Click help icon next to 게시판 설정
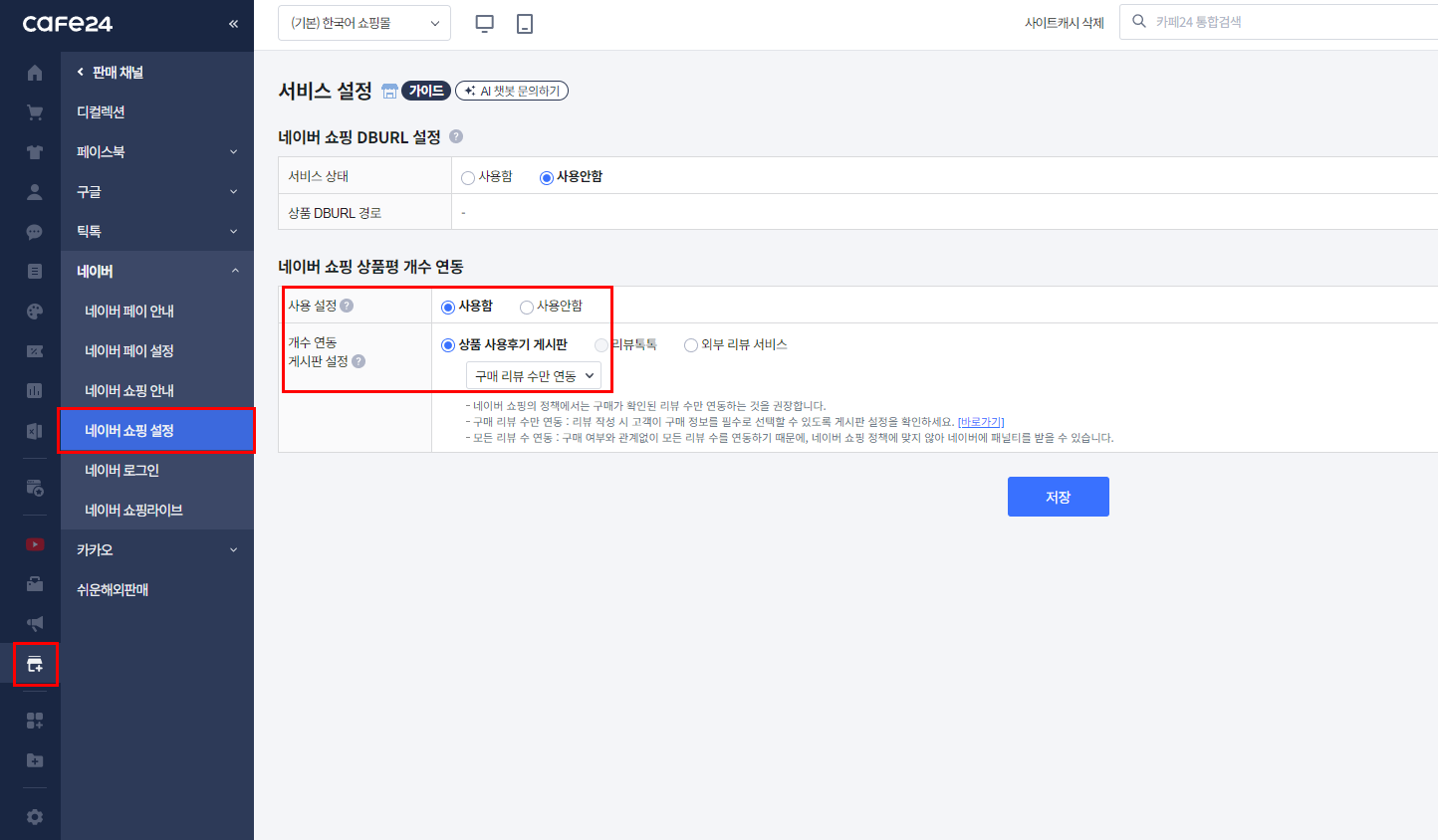The height and width of the screenshot is (840, 1438). tap(359, 361)
